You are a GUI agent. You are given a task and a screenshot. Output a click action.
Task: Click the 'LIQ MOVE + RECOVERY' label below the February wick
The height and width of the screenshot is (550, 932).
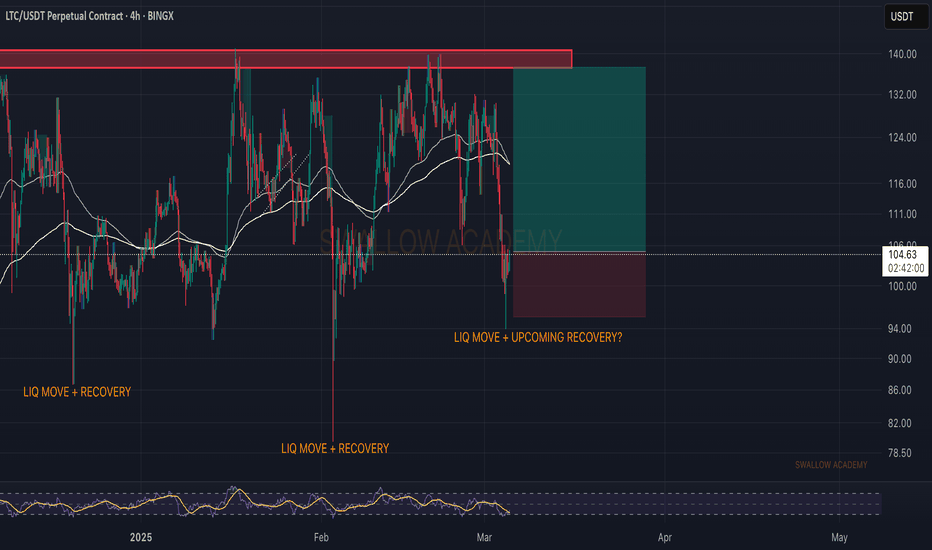coord(335,448)
